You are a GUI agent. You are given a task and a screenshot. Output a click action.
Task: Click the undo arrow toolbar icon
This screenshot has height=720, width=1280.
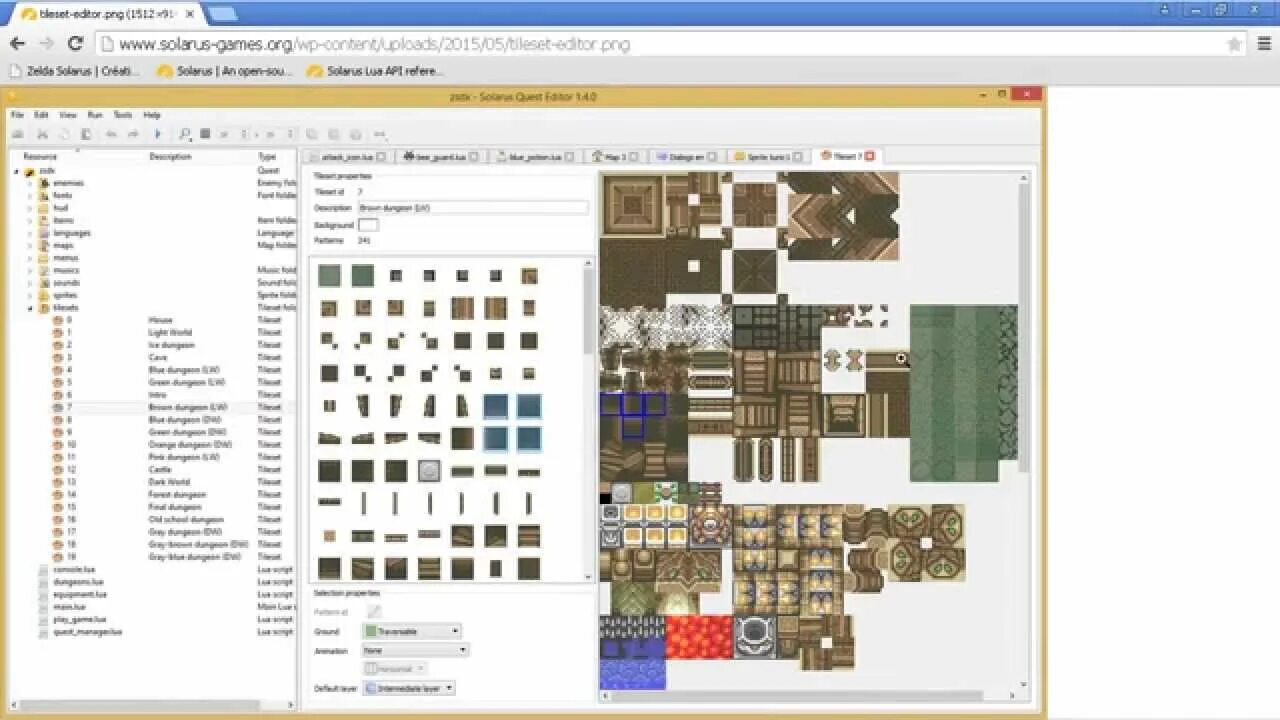coord(111,134)
